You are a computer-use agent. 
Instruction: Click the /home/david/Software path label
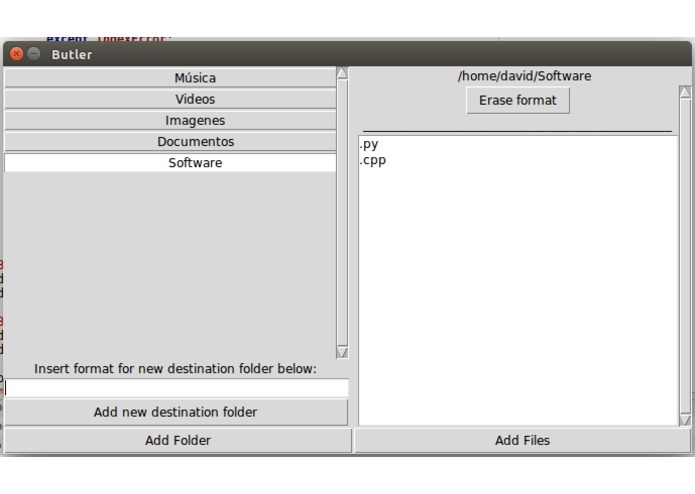[x=524, y=76]
